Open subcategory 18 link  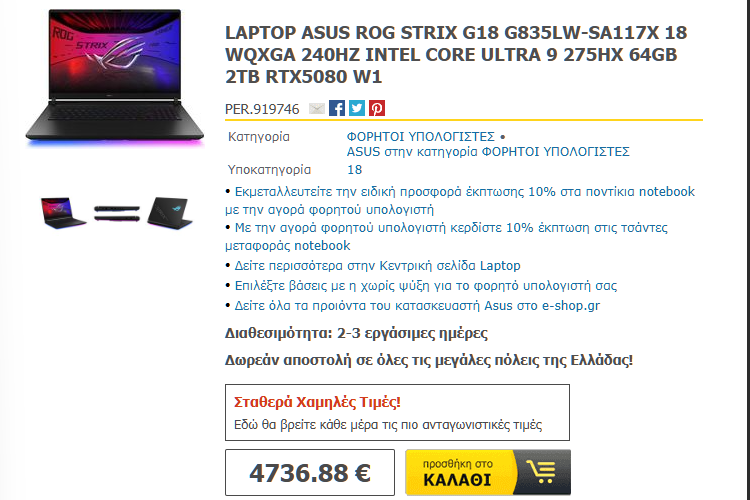(x=354, y=170)
